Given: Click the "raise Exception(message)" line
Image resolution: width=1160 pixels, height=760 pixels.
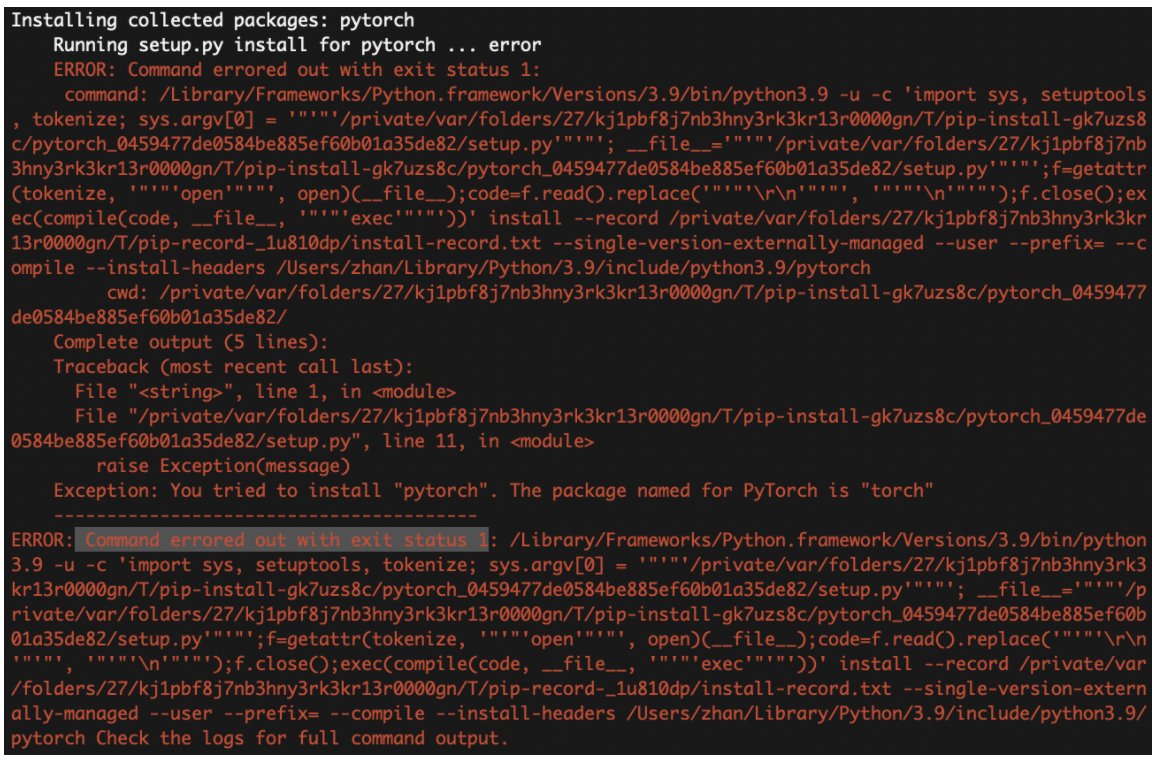Looking at the screenshot, I should coord(223,466).
